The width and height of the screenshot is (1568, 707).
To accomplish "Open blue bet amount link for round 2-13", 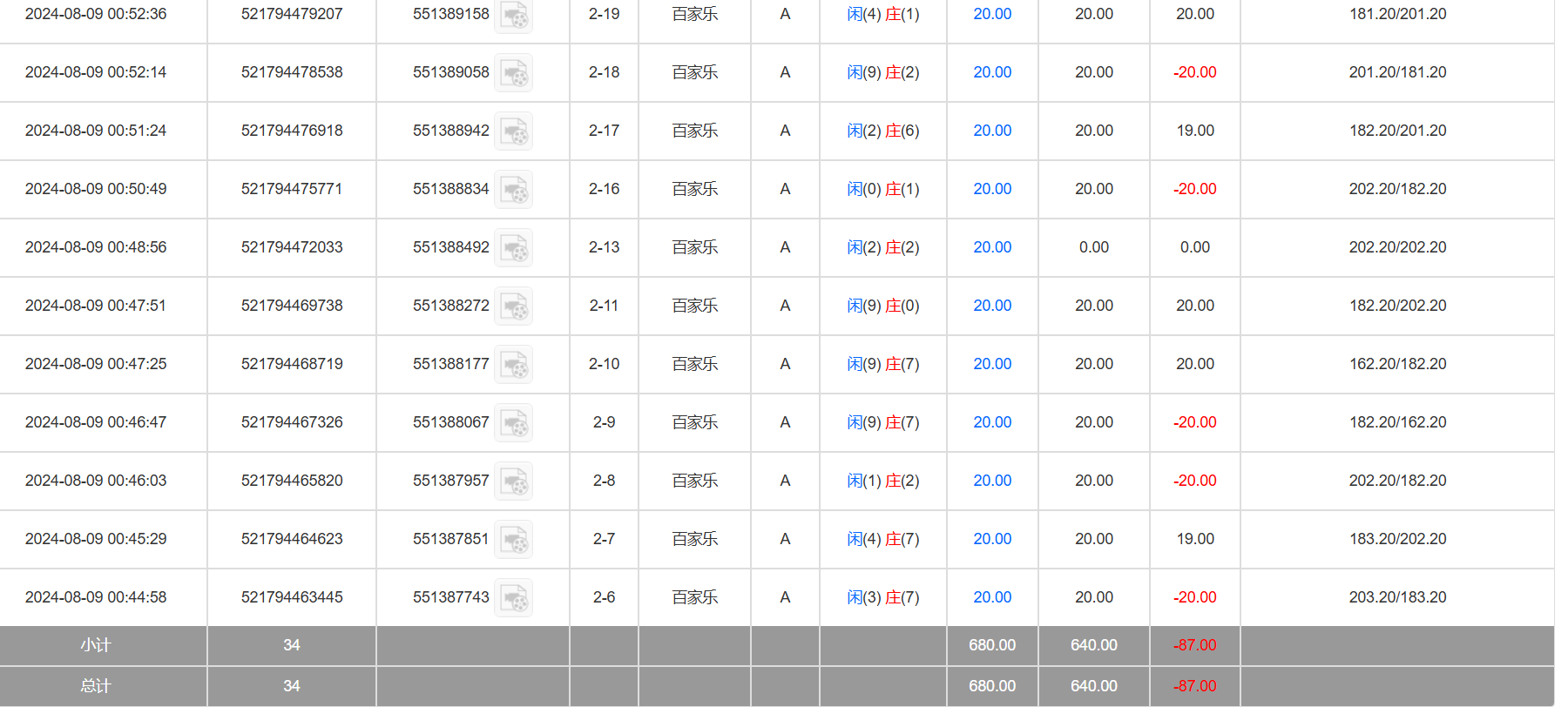I will pyautogui.click(x=992, y=247).
